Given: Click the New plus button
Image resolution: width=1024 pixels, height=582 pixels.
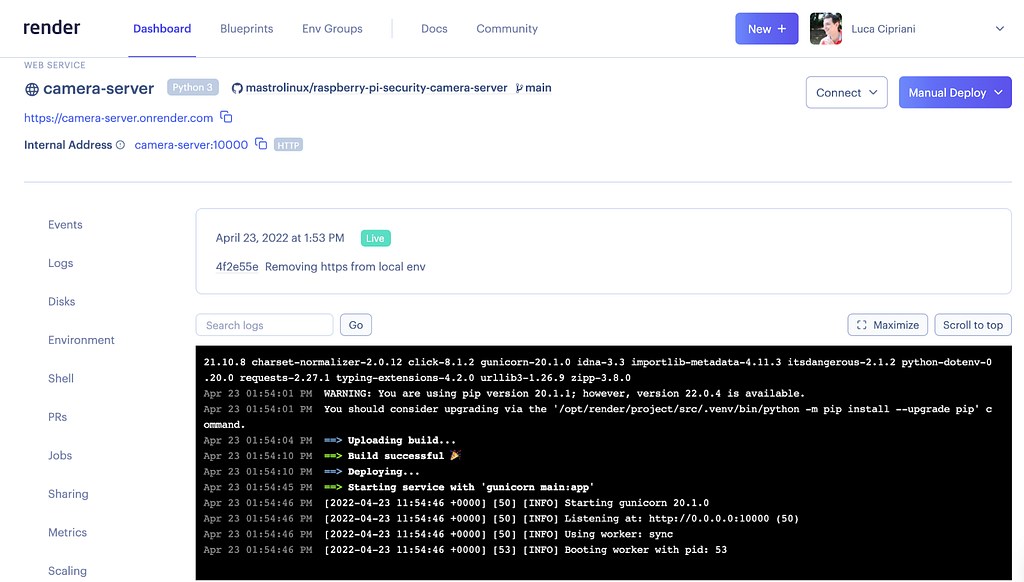Looking at the screenshot, I should pos(767,29).
